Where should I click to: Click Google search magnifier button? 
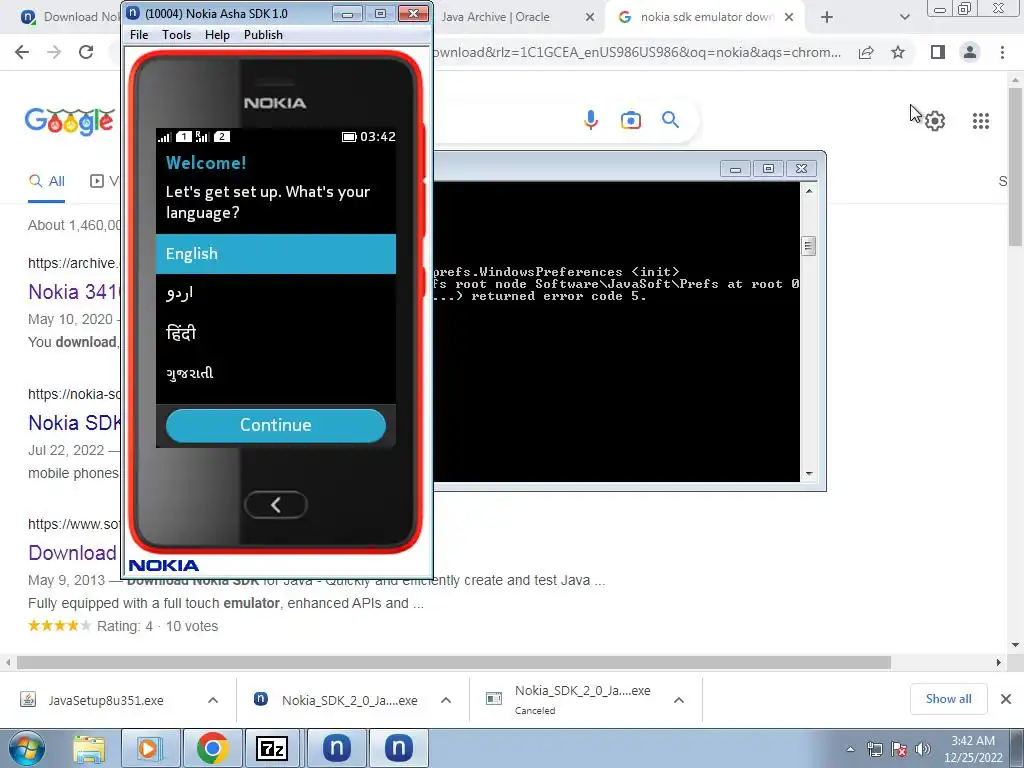pyautogui.click(x=670, y=120)
